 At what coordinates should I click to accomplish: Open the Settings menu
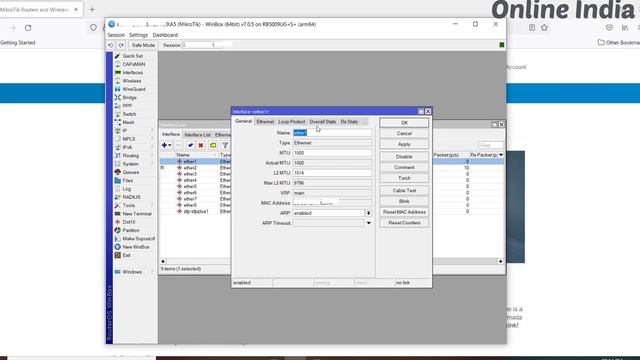[138, 35]
